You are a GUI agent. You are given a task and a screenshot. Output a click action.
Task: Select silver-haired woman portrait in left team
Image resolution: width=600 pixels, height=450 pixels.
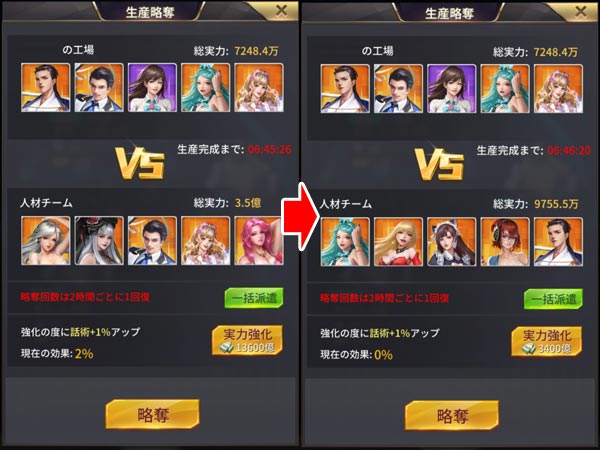pos(46,241)
